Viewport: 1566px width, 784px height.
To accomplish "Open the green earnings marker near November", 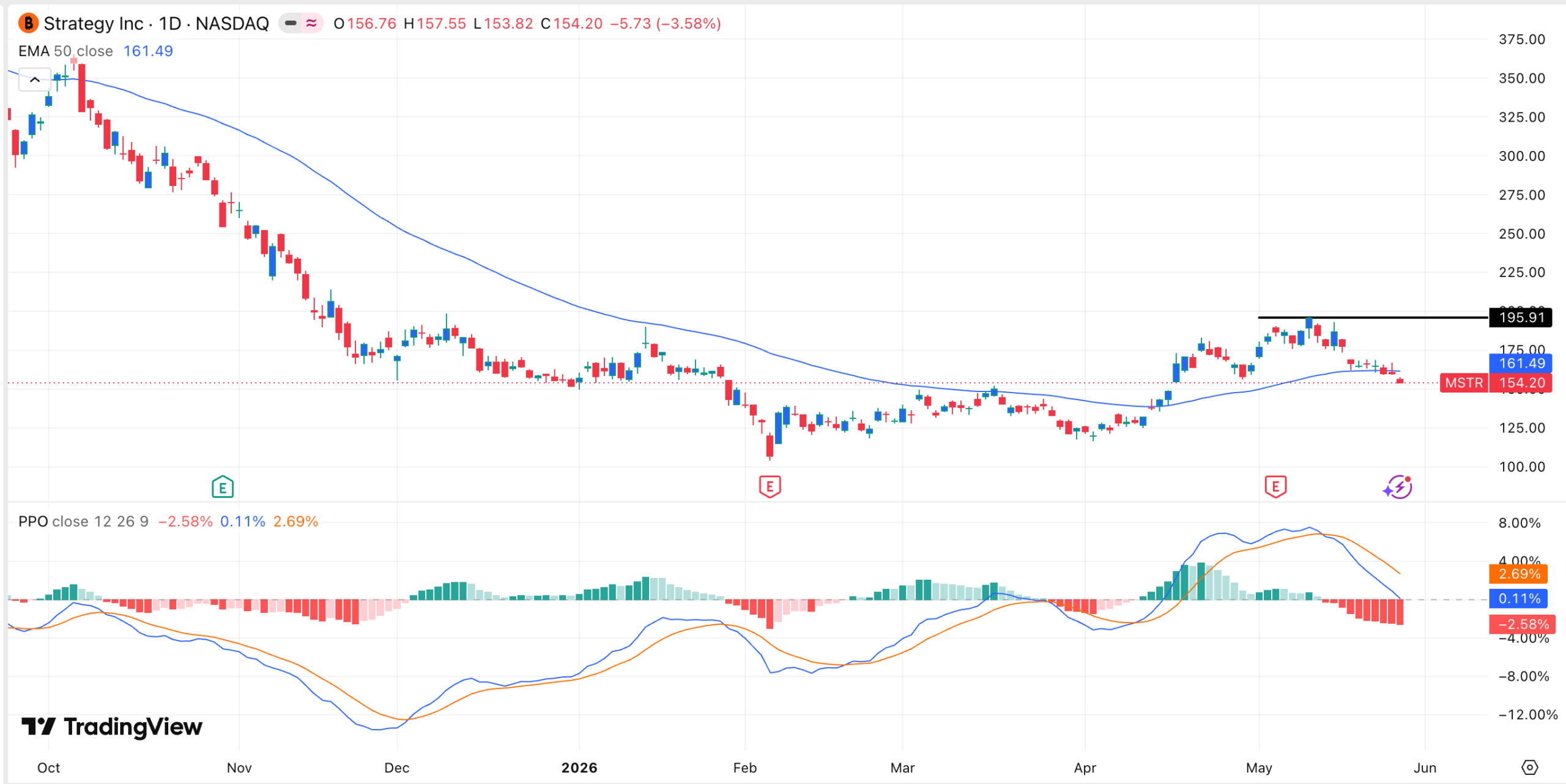I will coord(223,487).
